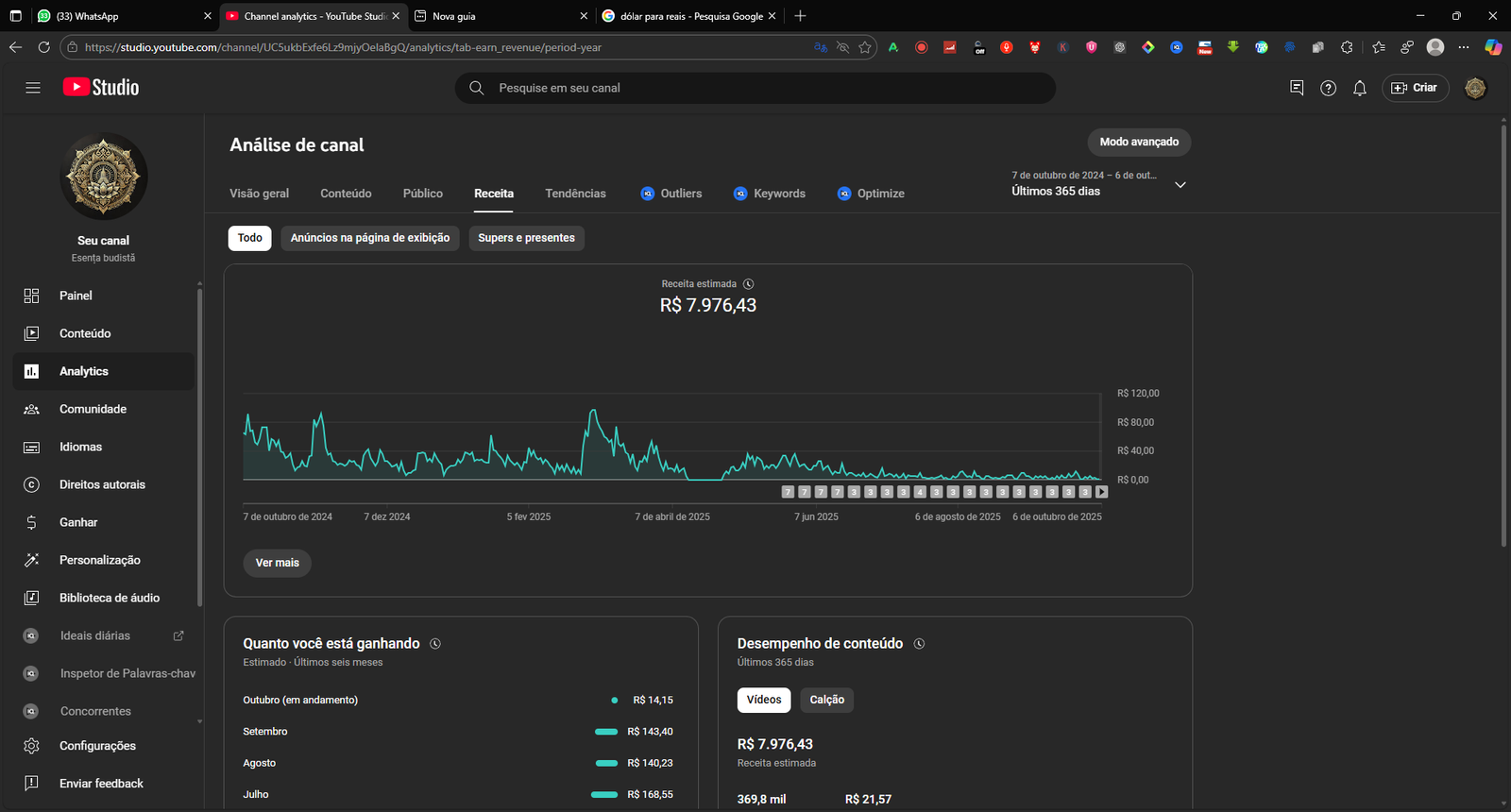Screen dimensions: 1511x812
Task: Click the help question mark icon
Action: [1328, 88]
